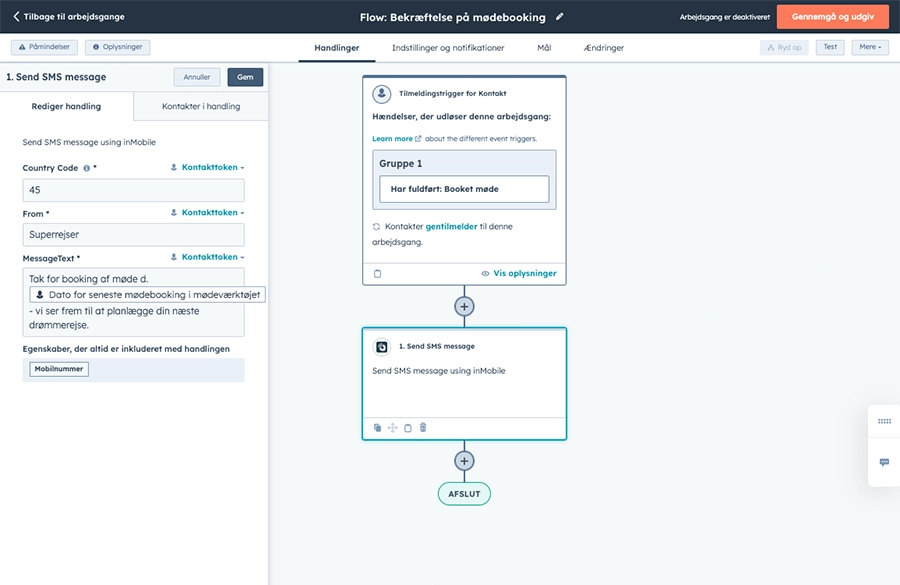Click the plus node below the trigger card
The height and width of the screenshot is (585, 900).
coord(464,306)
